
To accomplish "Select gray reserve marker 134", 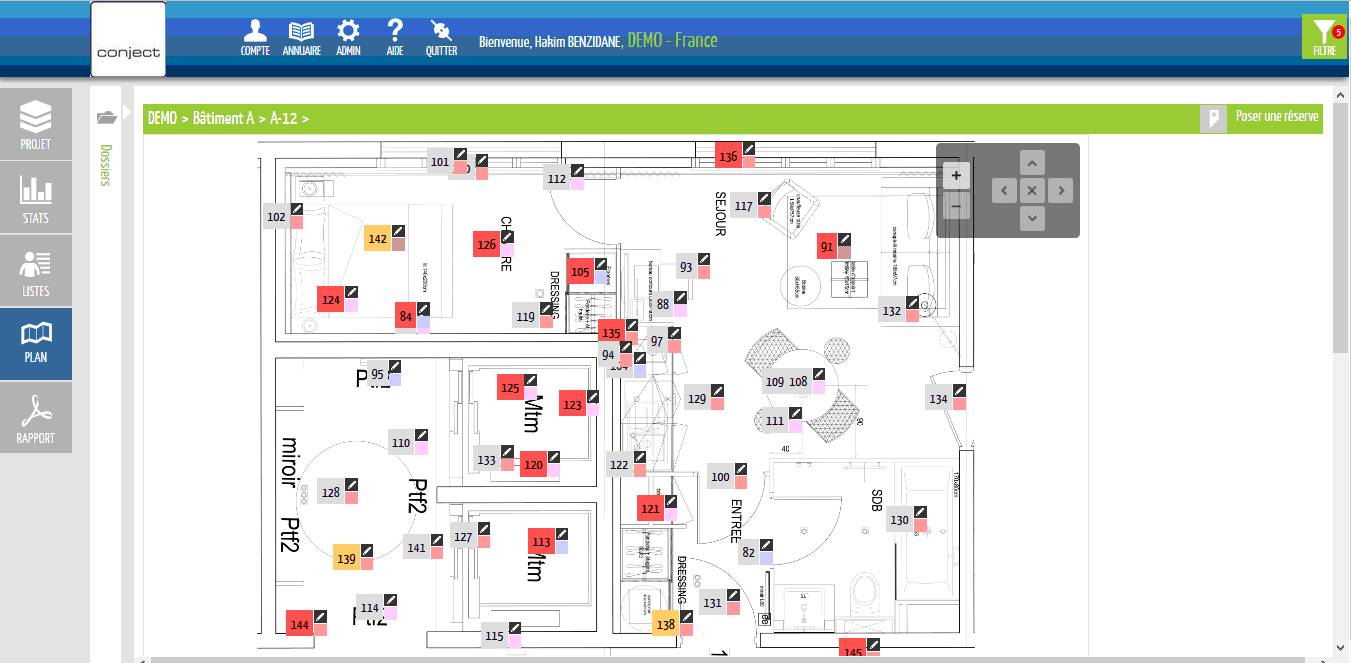I will pos(938,399).
